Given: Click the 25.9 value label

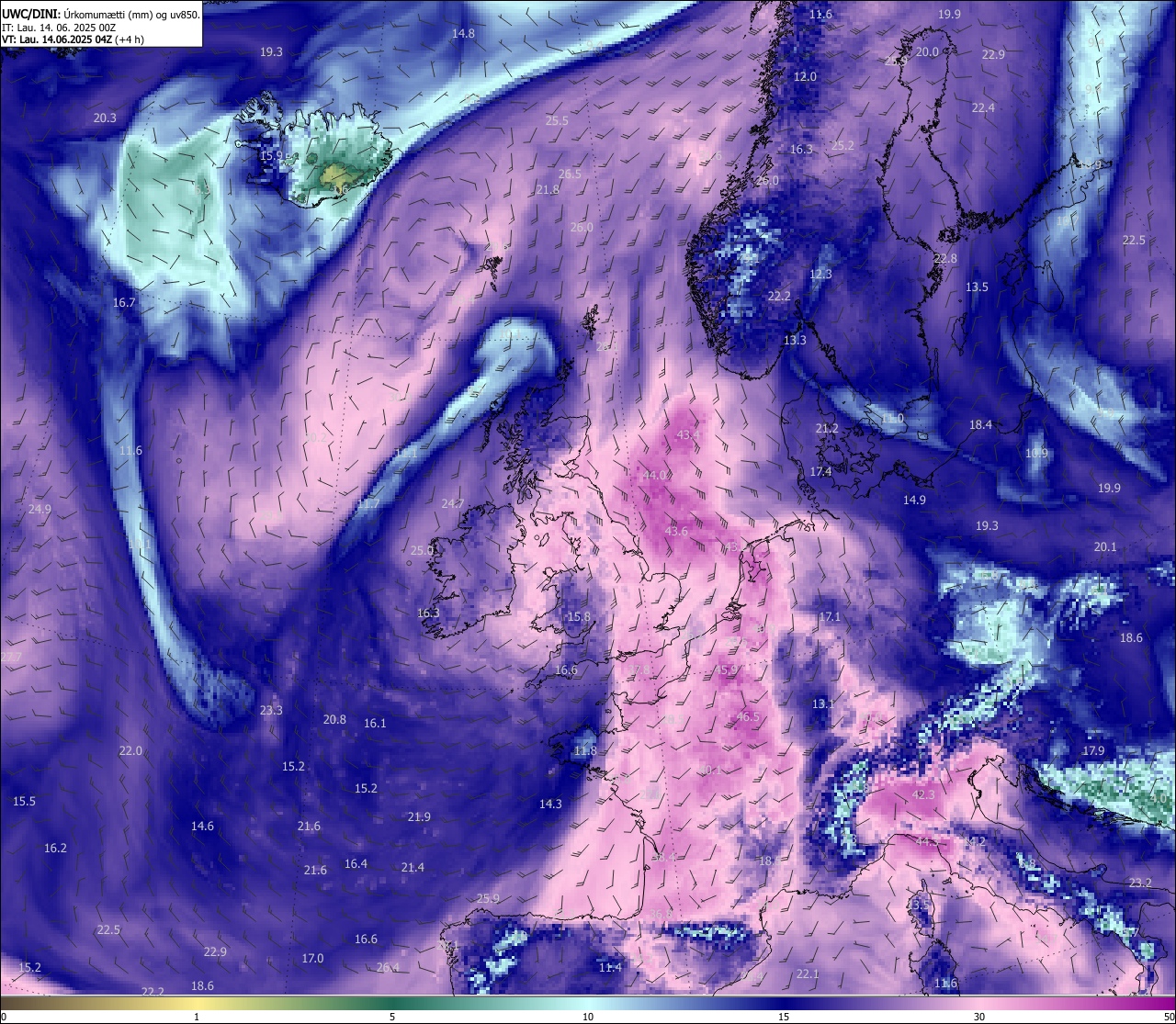Looking at the screenshot, I should click(489, 898).
